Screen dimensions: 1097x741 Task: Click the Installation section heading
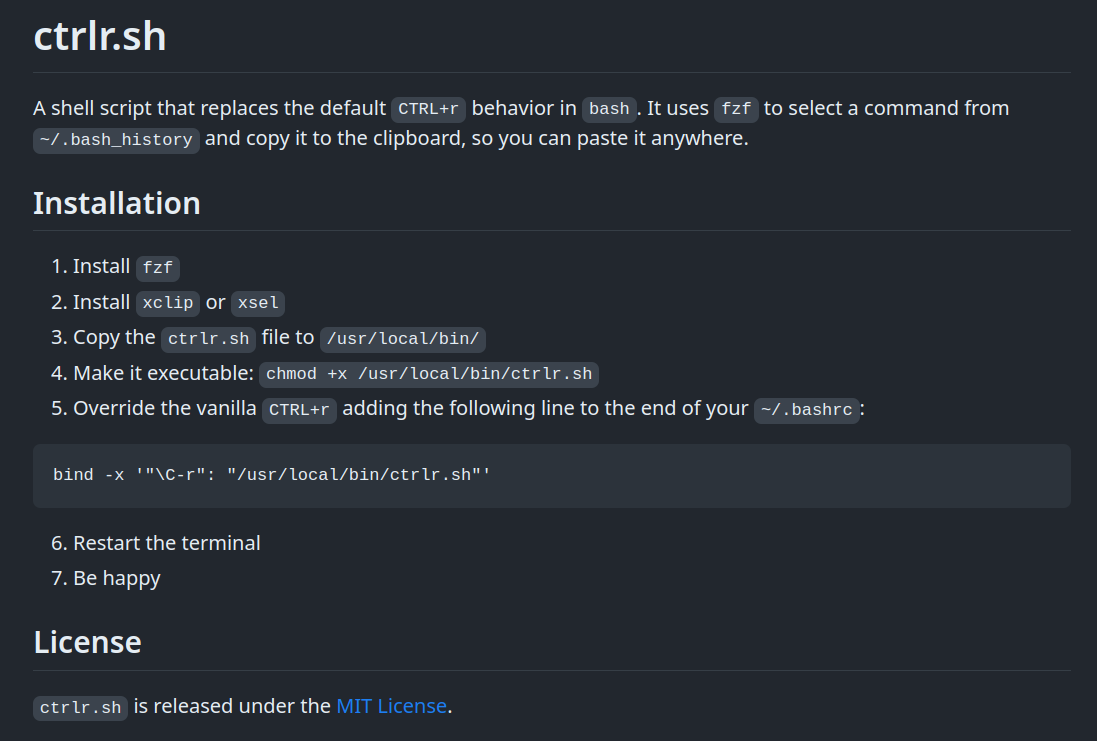117,203
